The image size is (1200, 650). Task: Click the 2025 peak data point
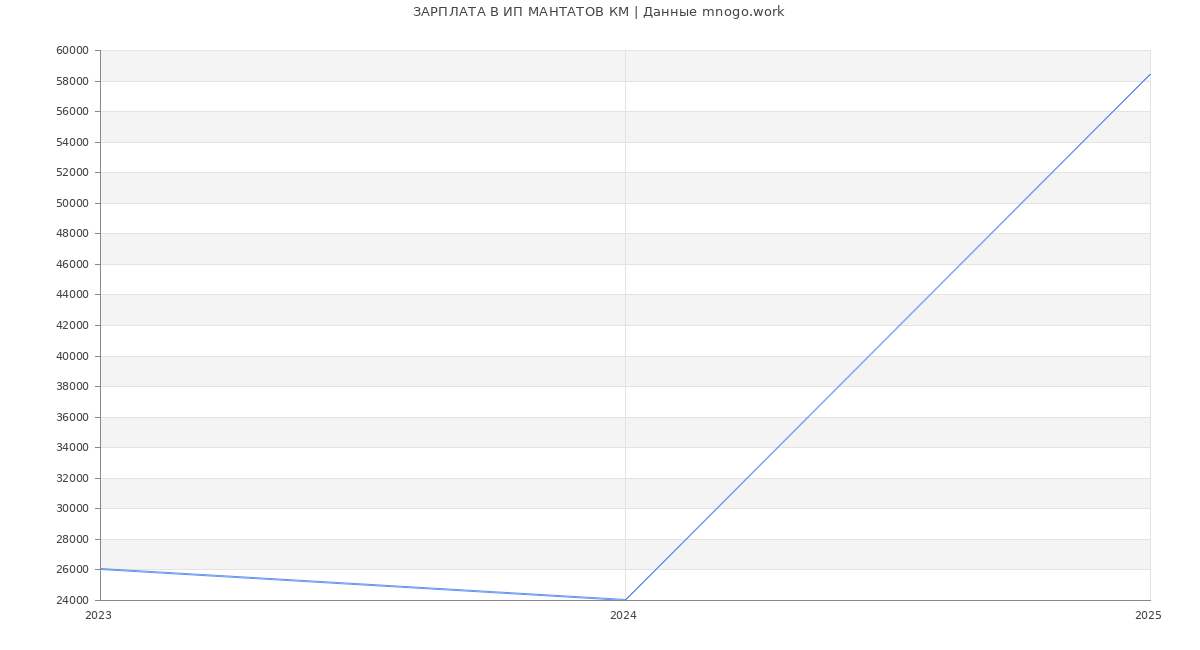(x=1150, y=74)
